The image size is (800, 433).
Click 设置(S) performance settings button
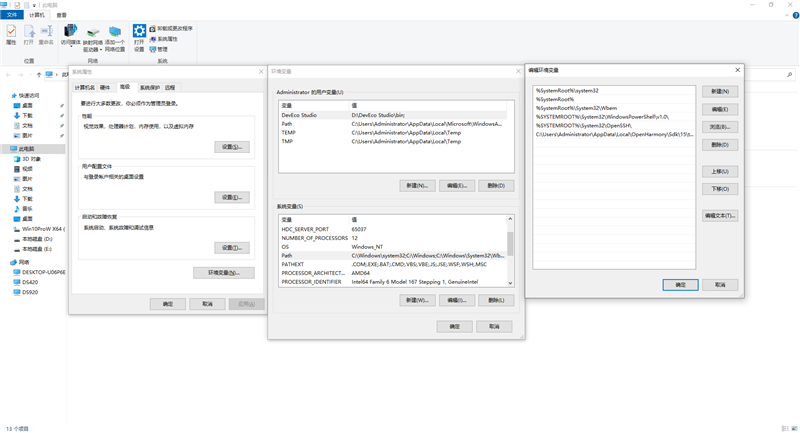(x=232, y=147)
